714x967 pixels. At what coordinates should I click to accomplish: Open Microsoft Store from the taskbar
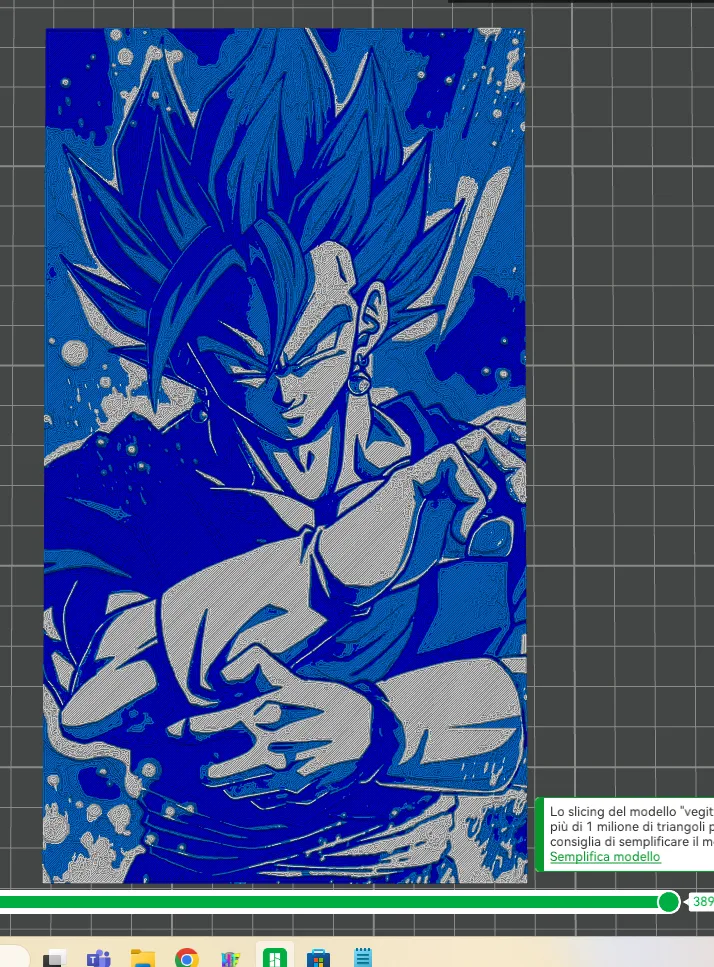click(x=319, y=959)
